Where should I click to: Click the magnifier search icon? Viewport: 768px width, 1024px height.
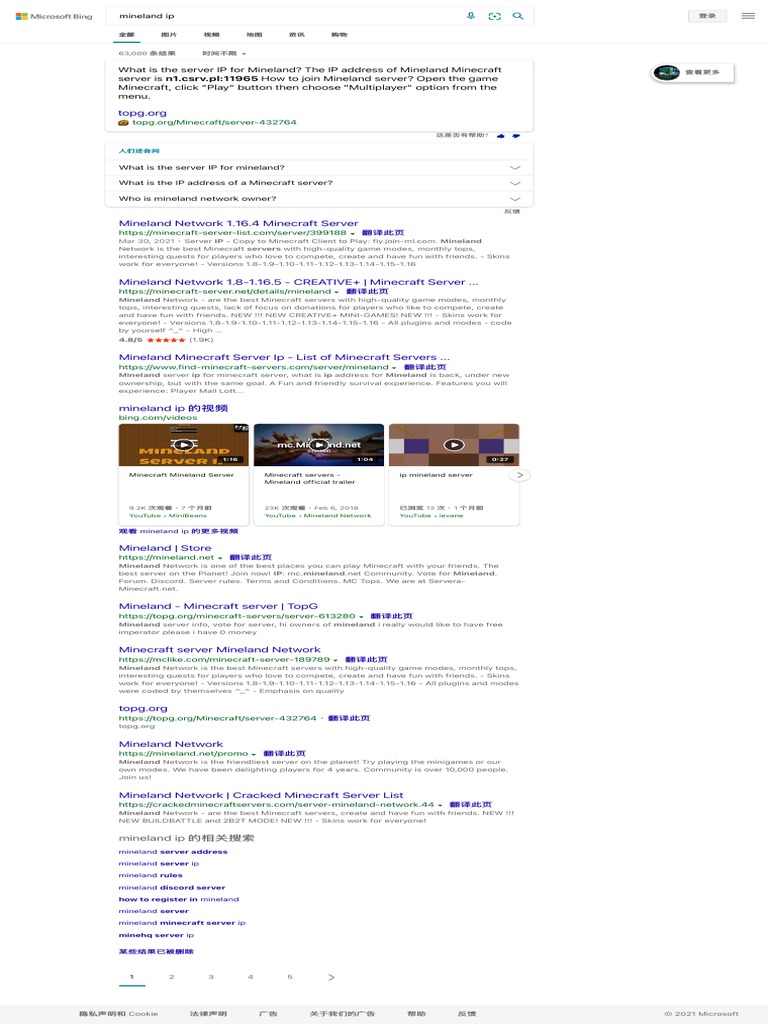[518, 16]
